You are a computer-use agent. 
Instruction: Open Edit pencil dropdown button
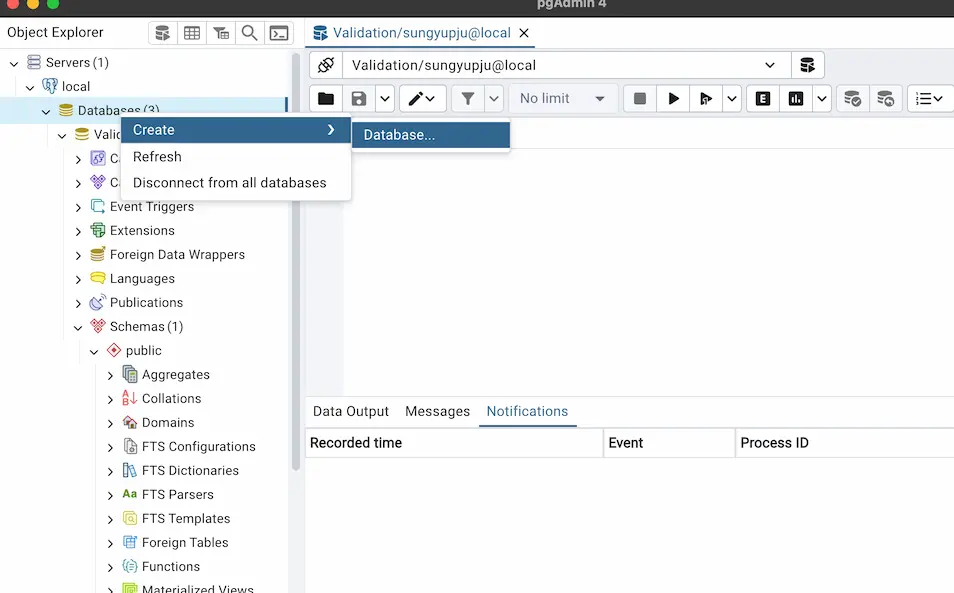[x=422, y=99]
